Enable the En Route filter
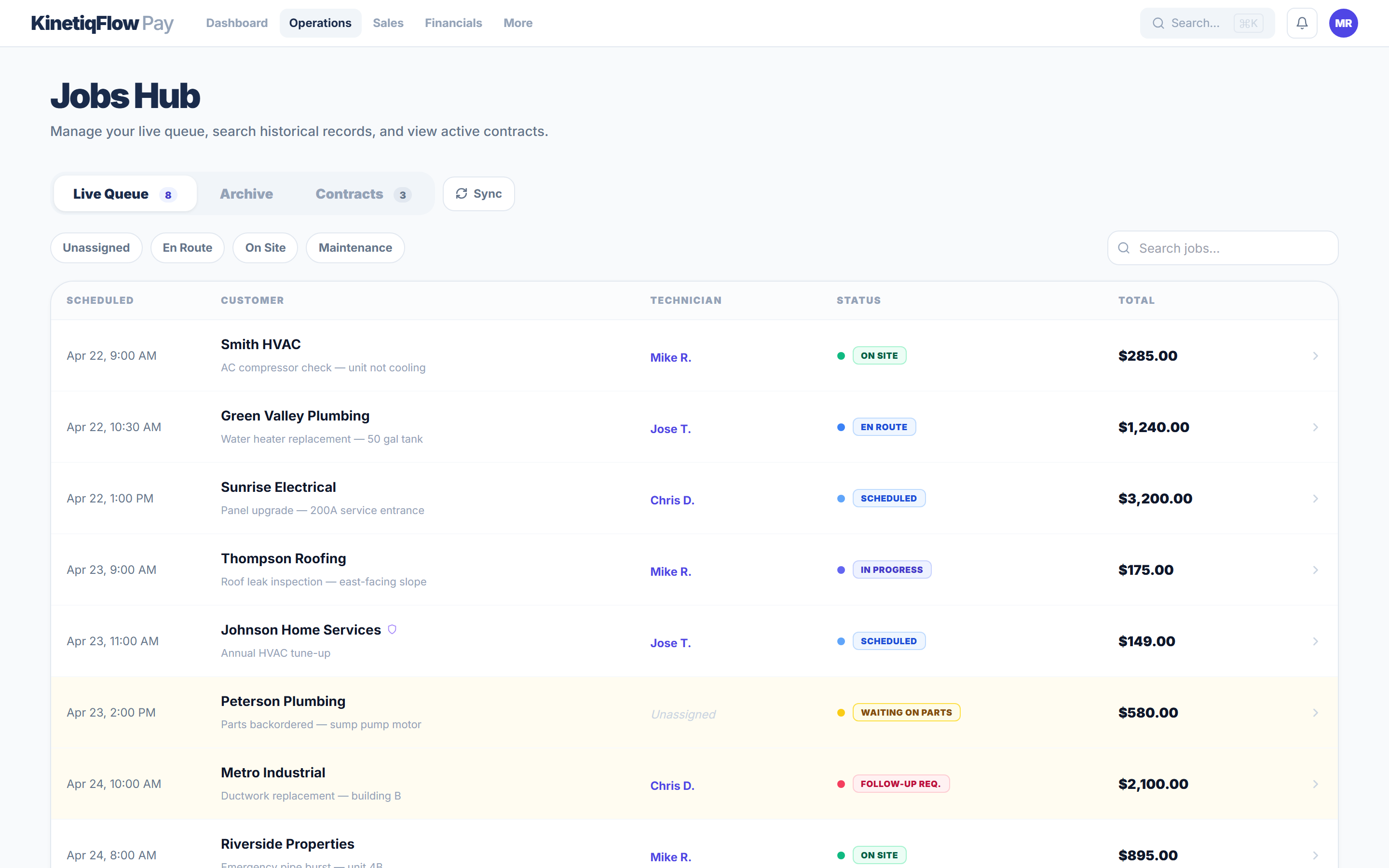This screenshot has height=868, width=1389. coord(187,247)
